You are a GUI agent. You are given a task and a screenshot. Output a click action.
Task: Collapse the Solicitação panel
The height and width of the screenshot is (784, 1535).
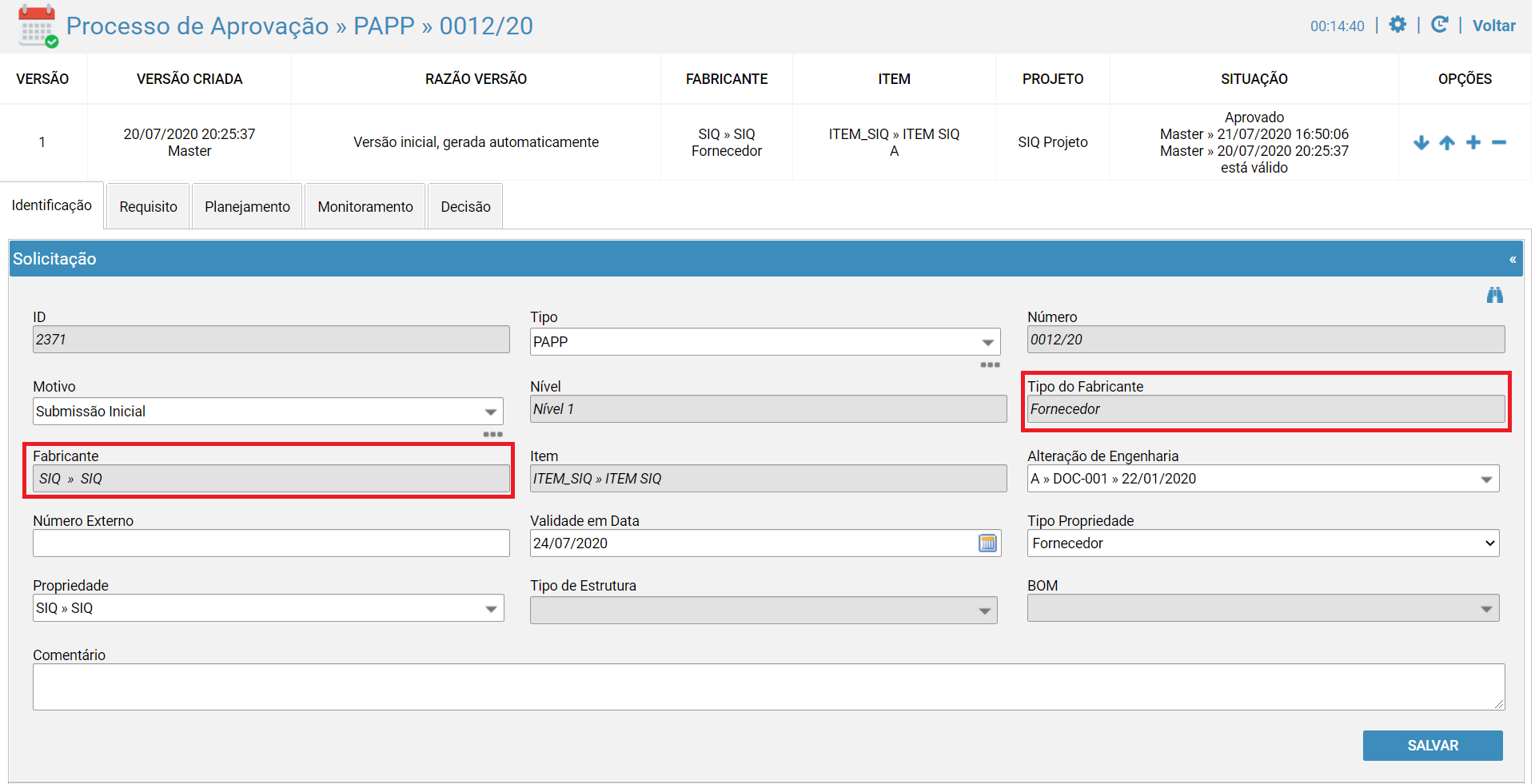coord(1513,259)
